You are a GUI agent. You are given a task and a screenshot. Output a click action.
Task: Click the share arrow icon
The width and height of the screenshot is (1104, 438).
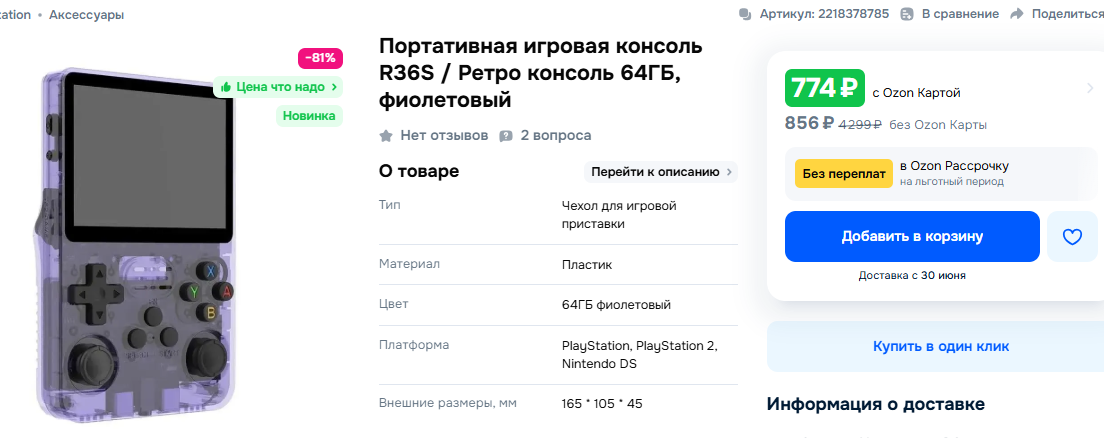[1017, 14]
